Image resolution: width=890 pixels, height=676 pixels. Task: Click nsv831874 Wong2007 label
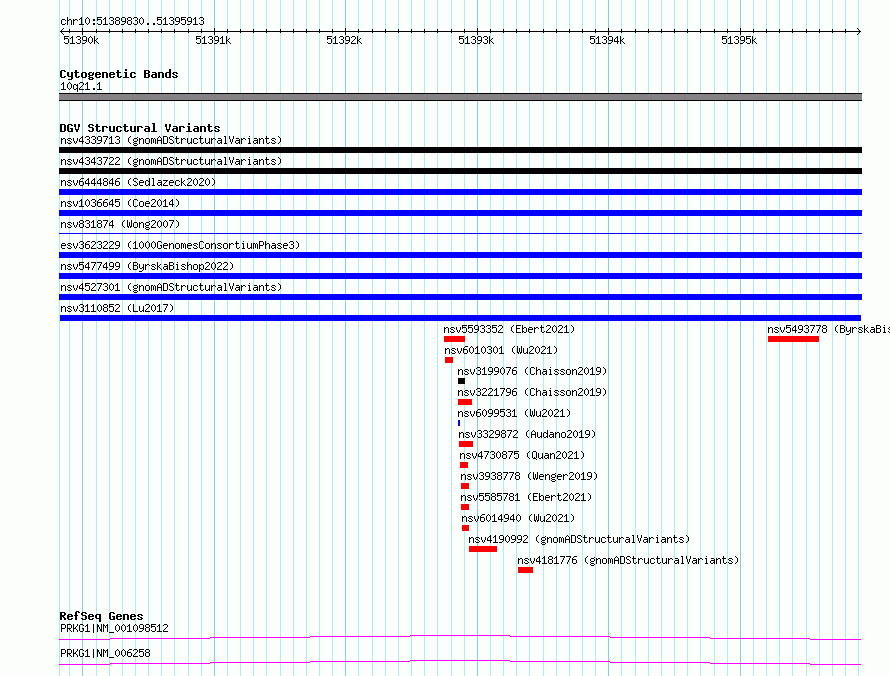(120, 224)
